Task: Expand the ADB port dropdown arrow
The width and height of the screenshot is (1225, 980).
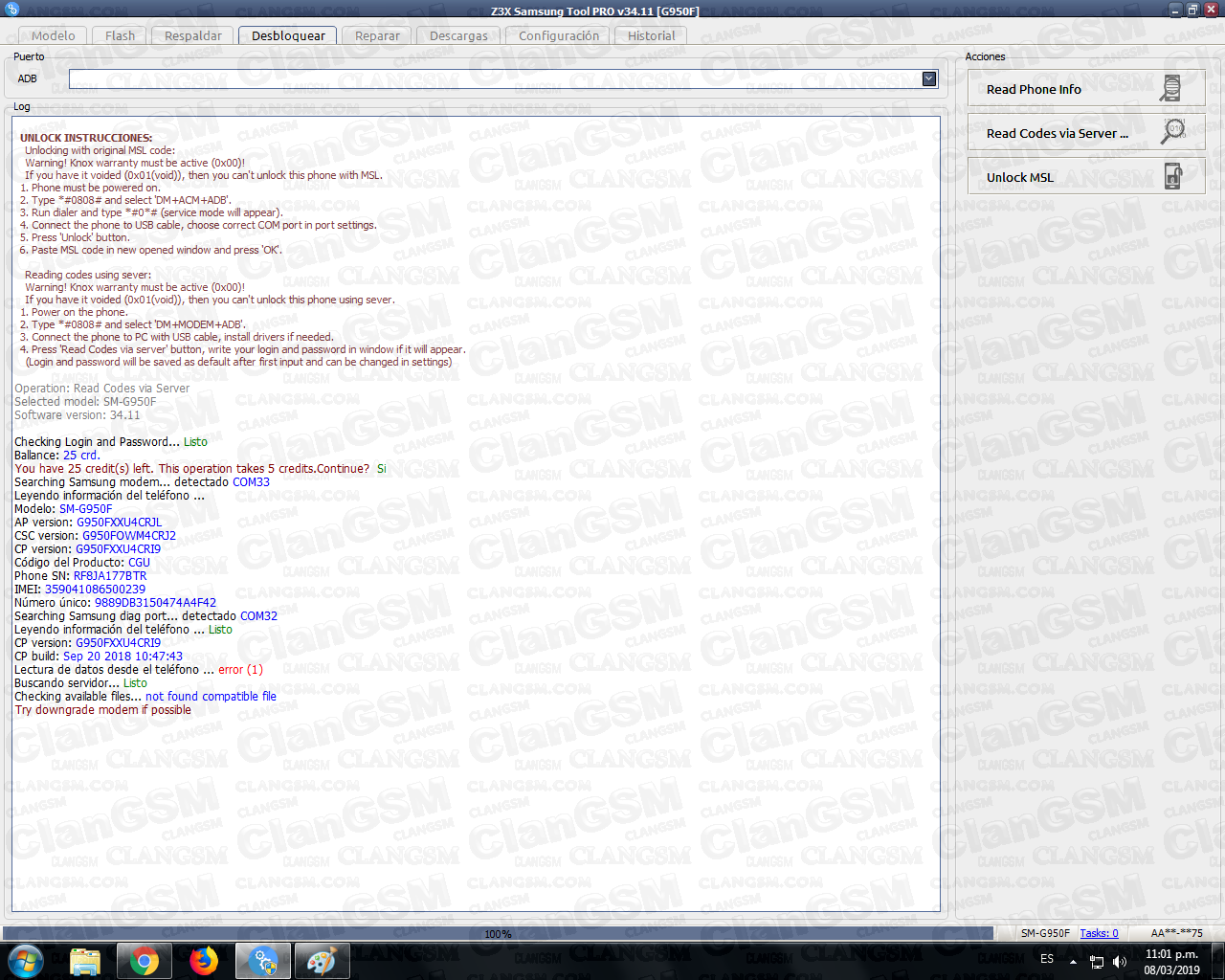Action: point(929,78)
